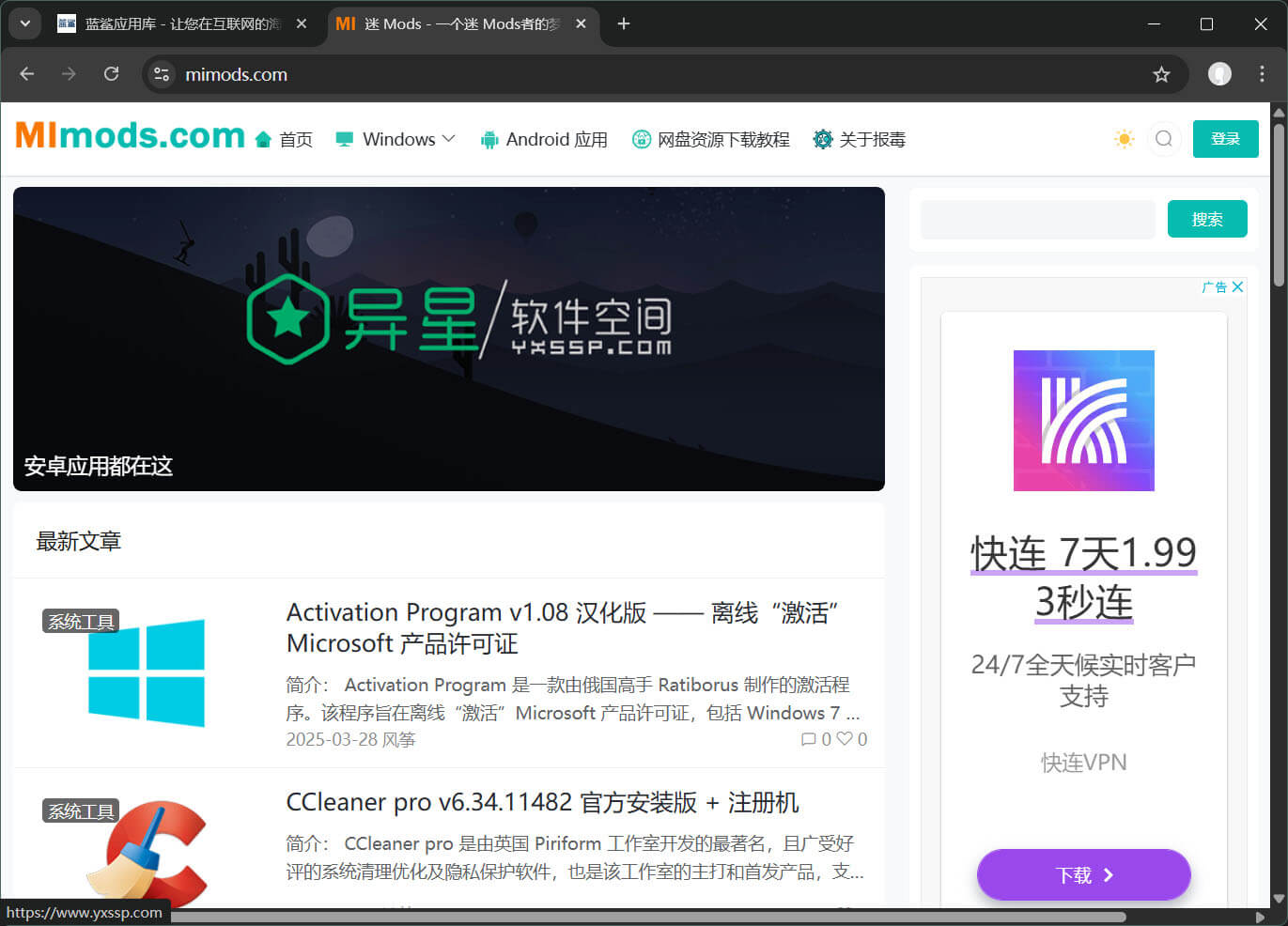This screenshot has width=1288, height=926.
Task: Open the browser profile avatar
Action: click(1219, 74)
